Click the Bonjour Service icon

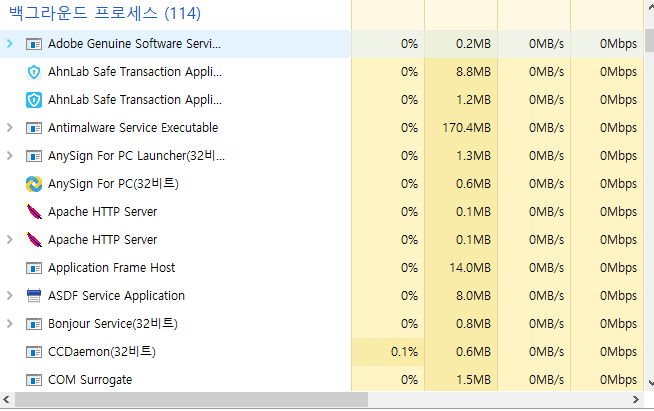[x=34, y=323]
